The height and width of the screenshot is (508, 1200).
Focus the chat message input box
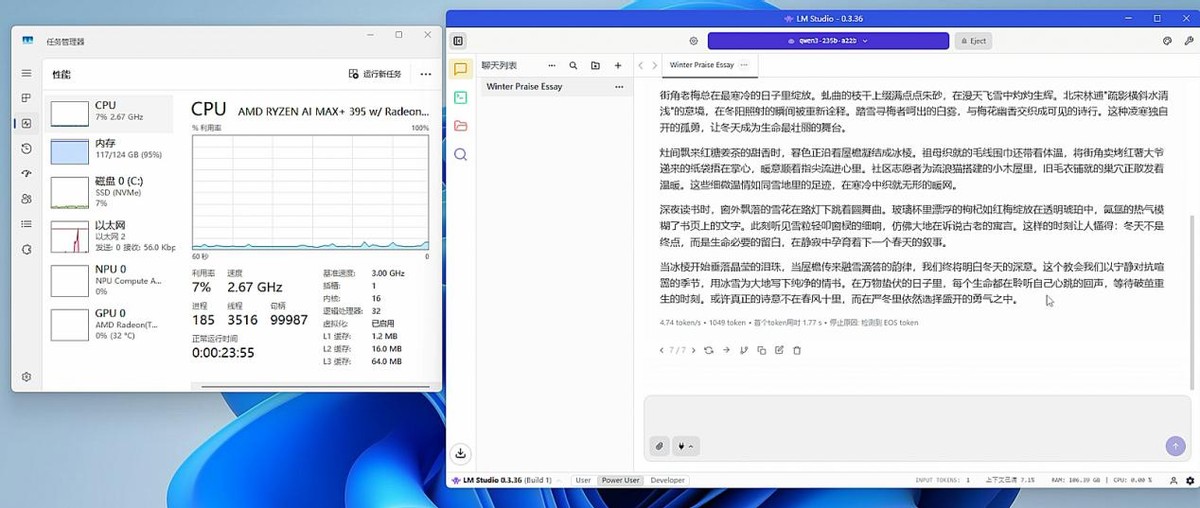(917, 414)
